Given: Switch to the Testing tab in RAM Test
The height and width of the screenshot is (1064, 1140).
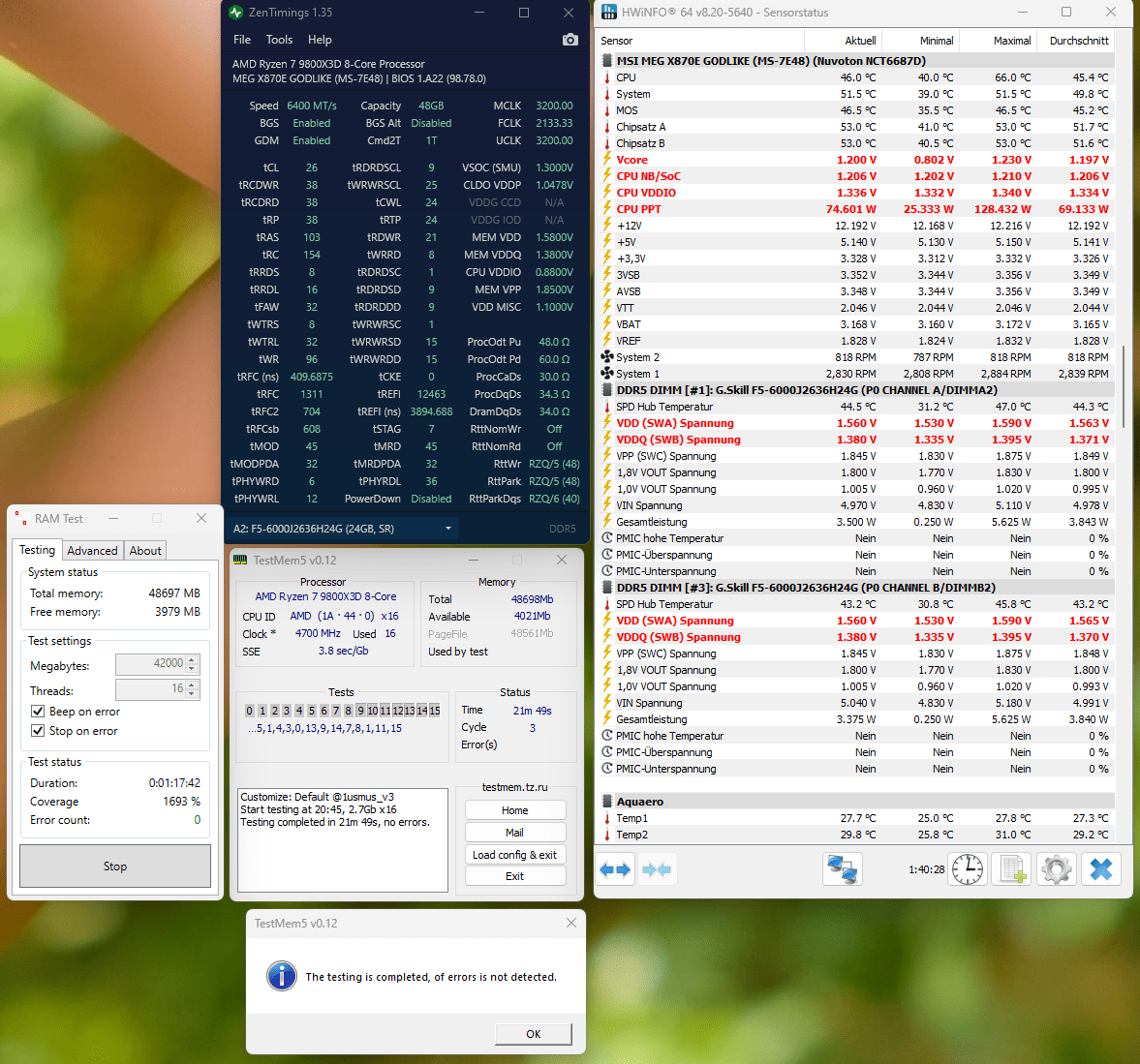Looking at the screenshot, I should (x=37, y=550).
